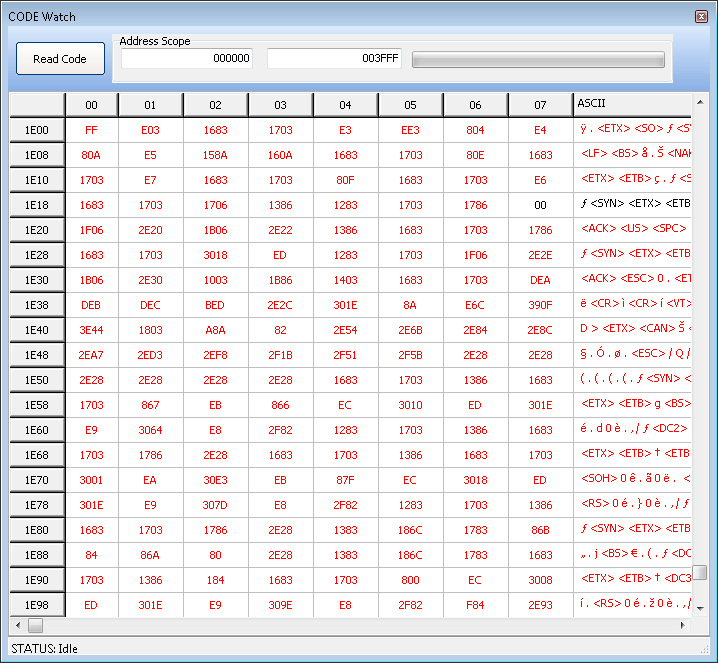This screenshot has height=663, width=718.
Task: Click cell BED in row 1E38
Action: pyautogui.click(x=215, y=305)
